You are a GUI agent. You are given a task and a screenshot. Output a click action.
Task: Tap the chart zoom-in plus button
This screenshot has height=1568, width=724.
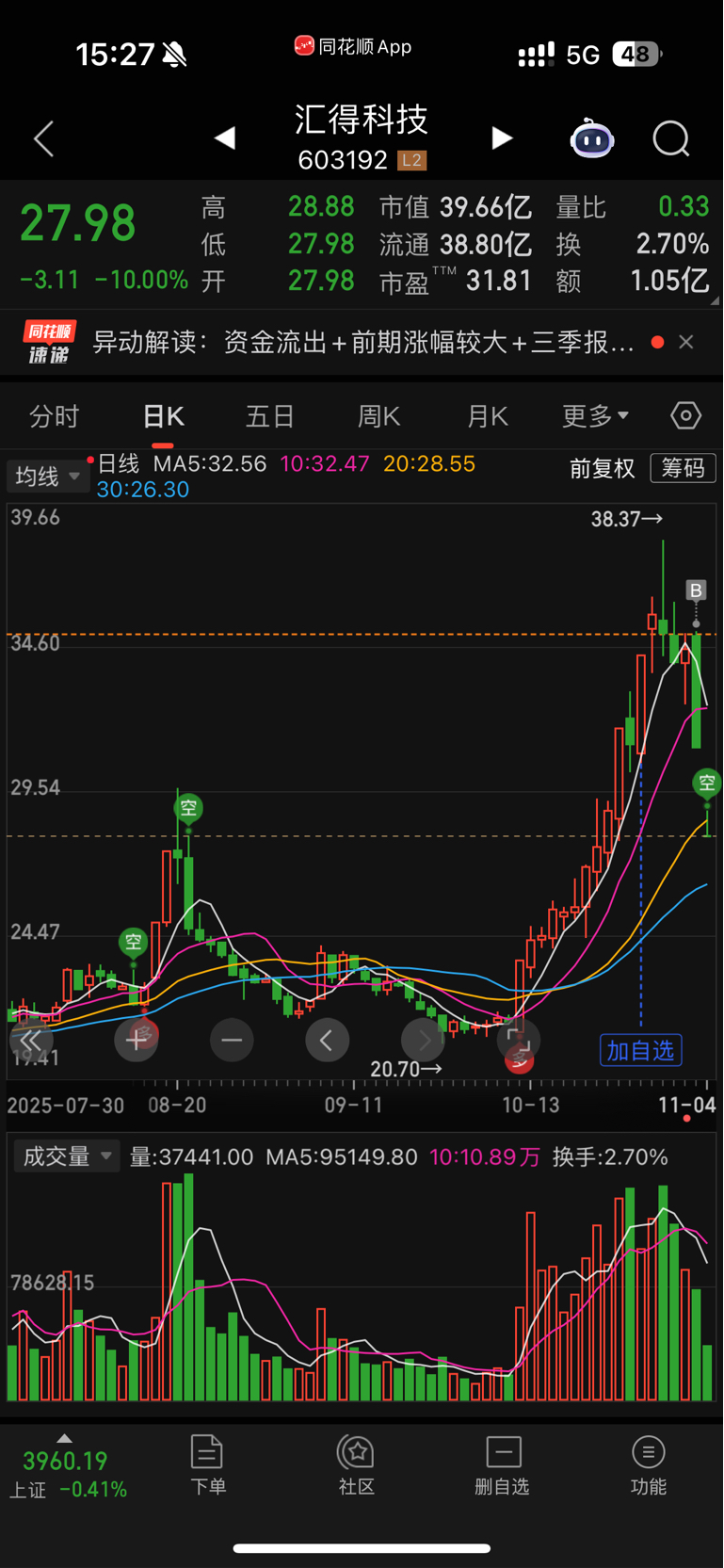pyautogui.click(x=137, y=1040)
